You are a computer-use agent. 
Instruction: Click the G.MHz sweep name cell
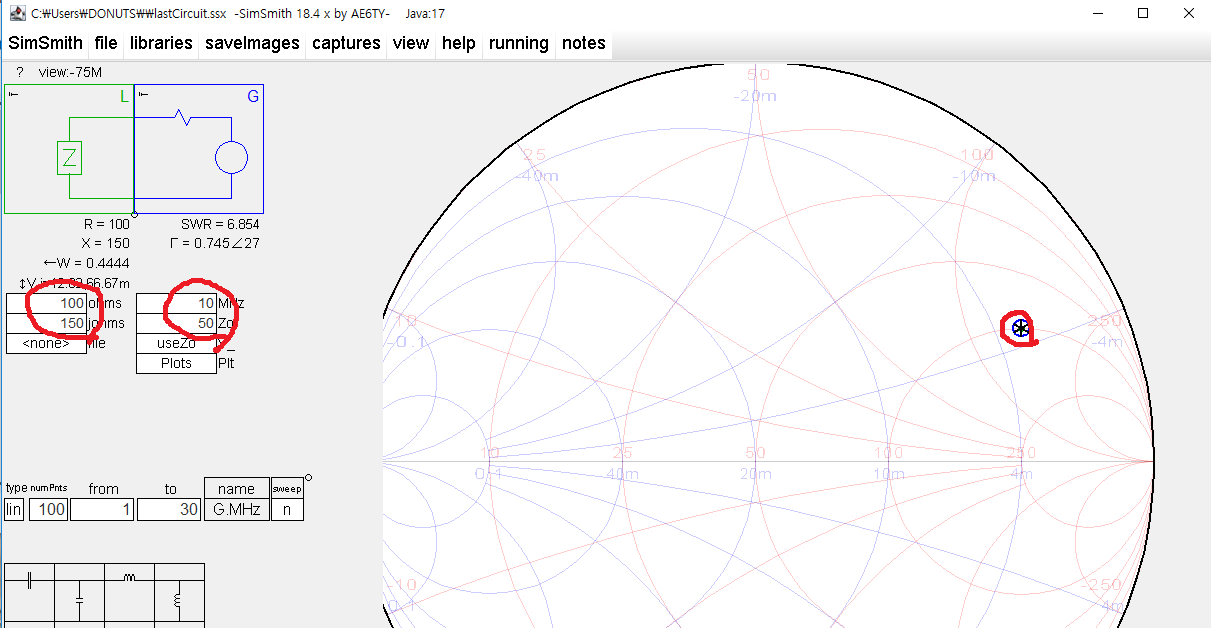click(x=237, y=509)
